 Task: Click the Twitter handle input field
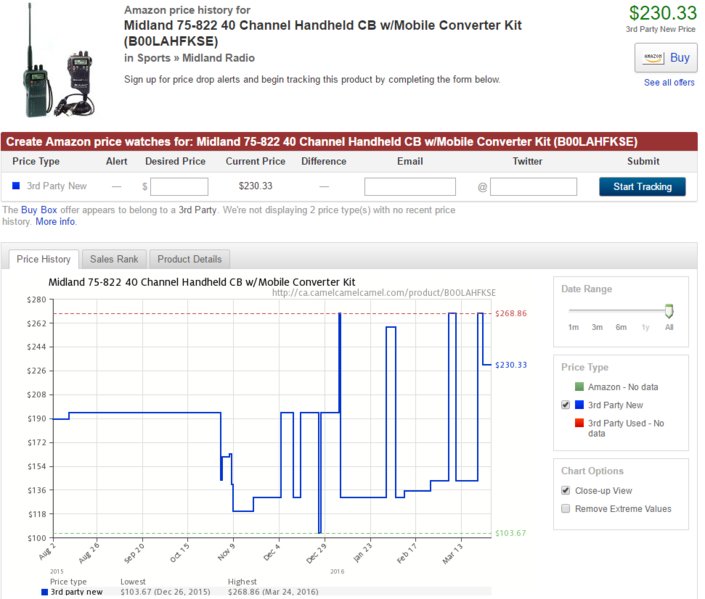(533, 187)
